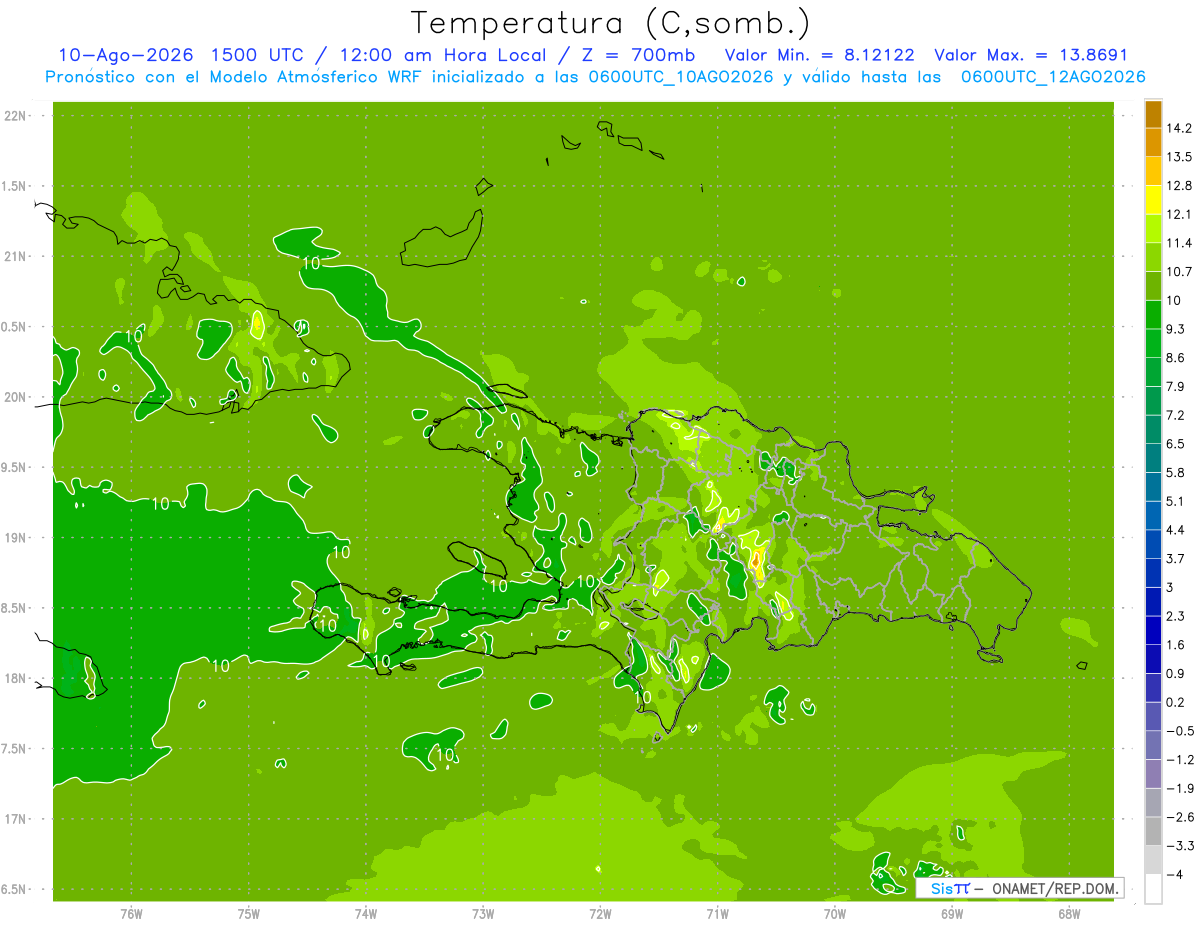Click the "19N" latitude axis label
1200x927 pixels.
coord(15,538)
